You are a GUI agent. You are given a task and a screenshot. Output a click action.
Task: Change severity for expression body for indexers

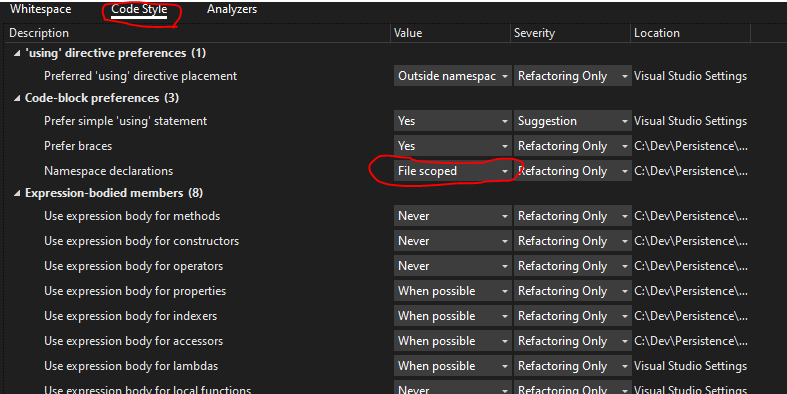573,316
